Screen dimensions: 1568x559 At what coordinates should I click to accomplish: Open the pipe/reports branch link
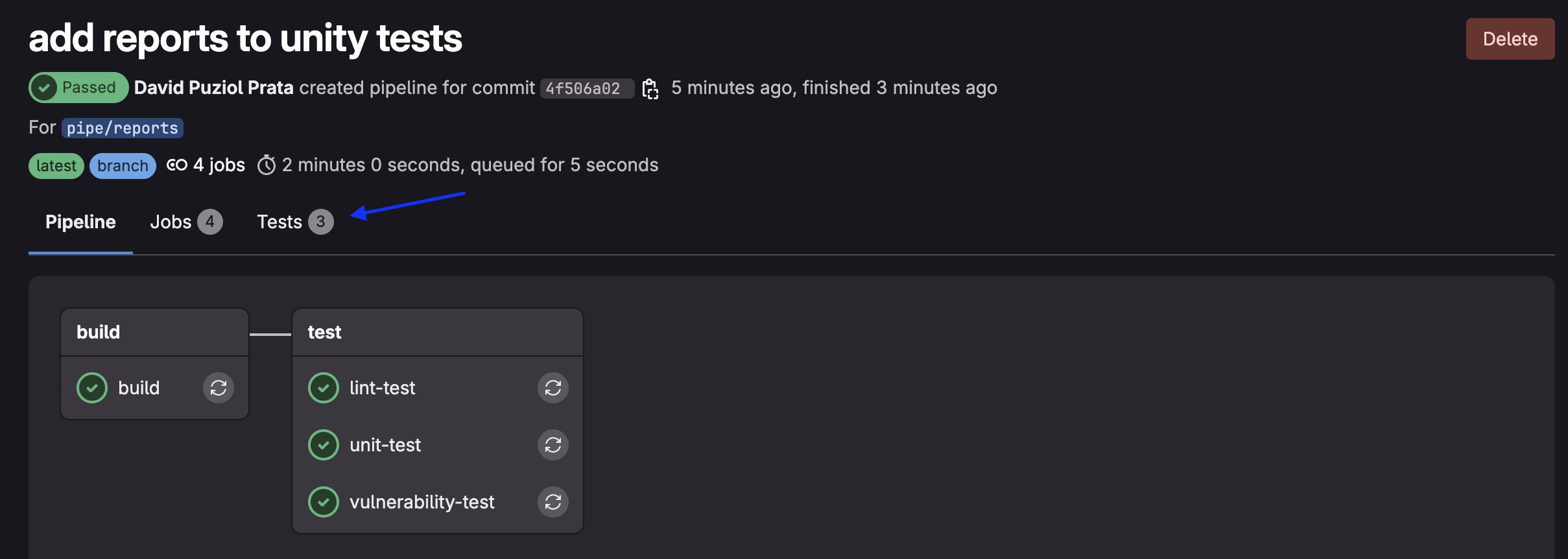click(121, 127)
